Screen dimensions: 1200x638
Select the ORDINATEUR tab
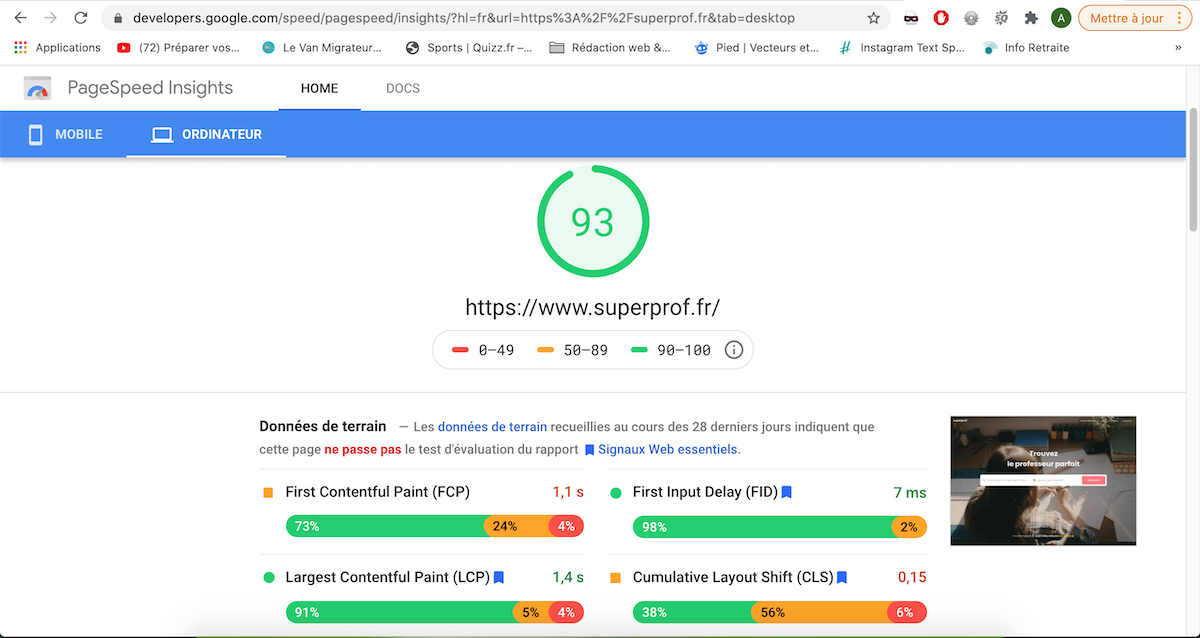coord(207,134)
